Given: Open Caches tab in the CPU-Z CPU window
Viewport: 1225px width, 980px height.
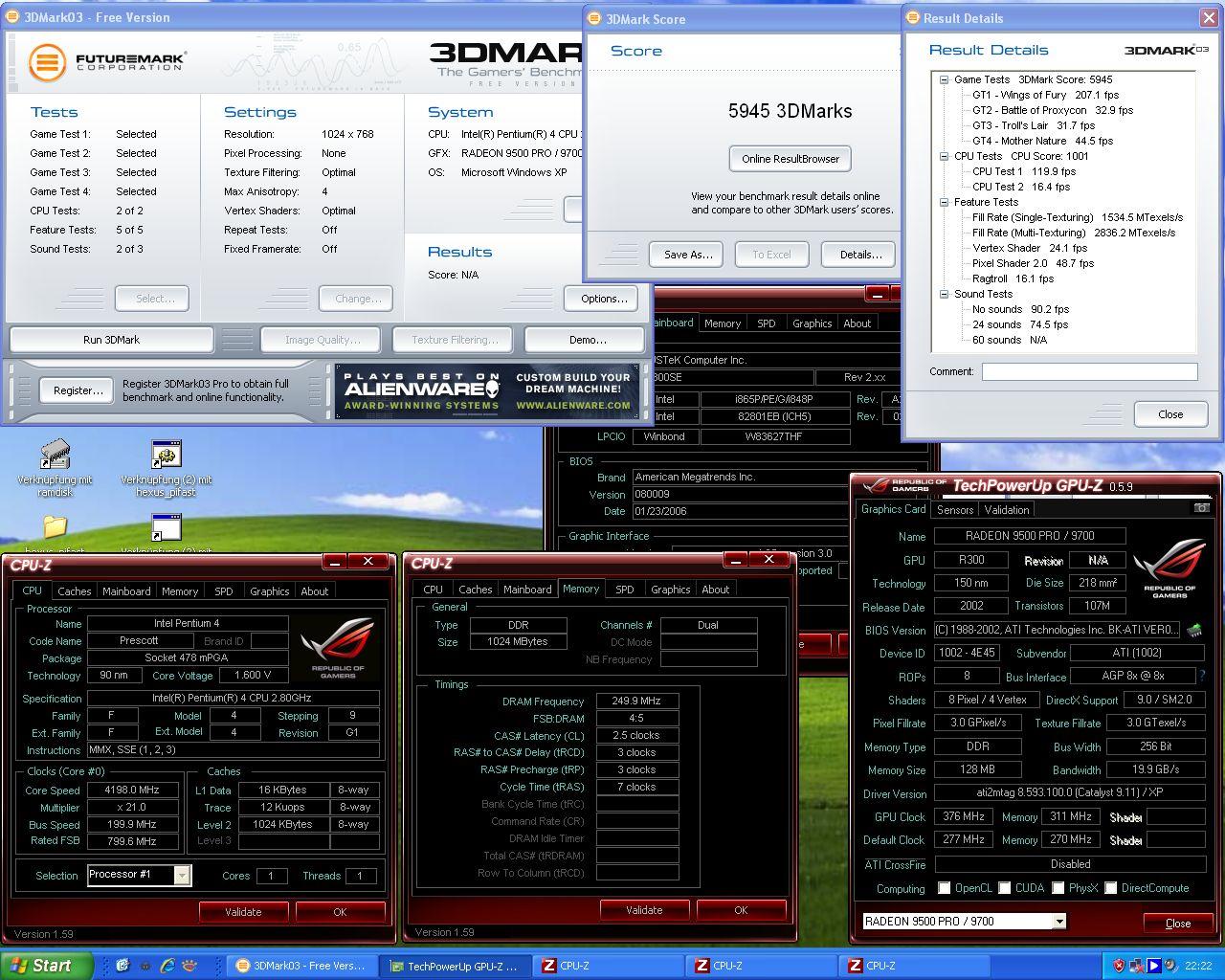Looking at the screenshot, I should tap(74, 591).
